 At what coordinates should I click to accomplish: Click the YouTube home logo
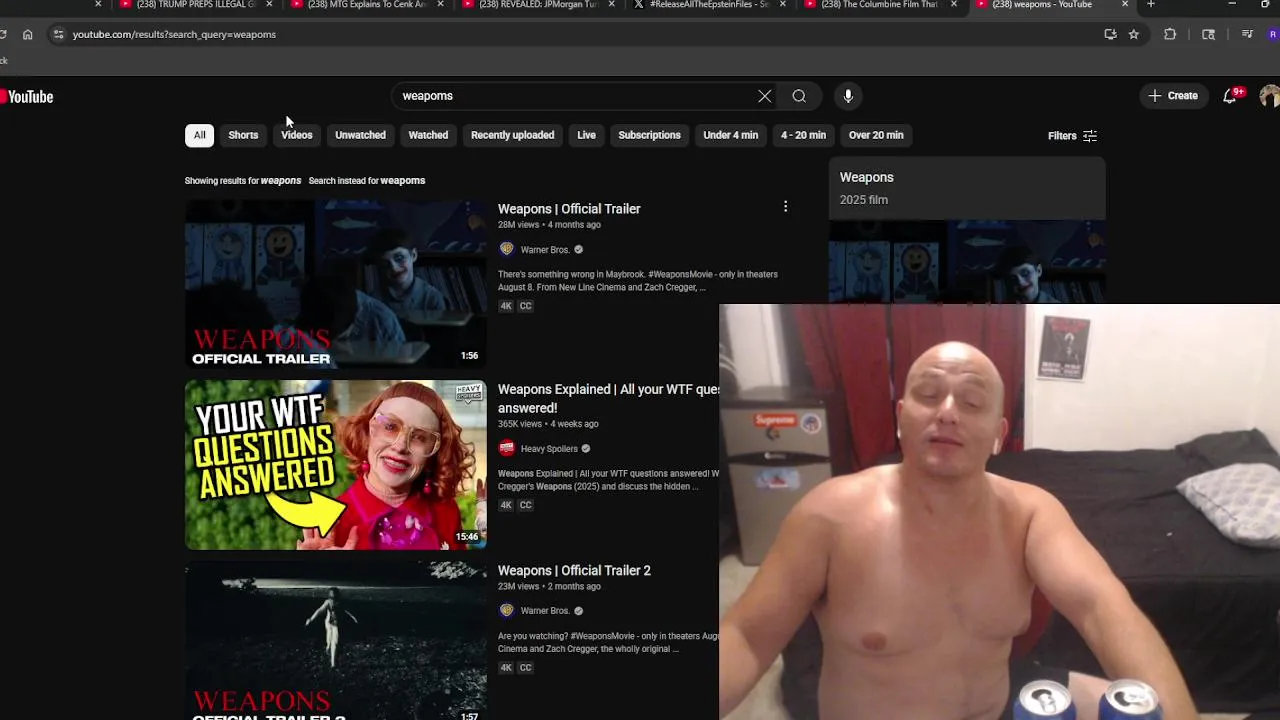[27, 97]
